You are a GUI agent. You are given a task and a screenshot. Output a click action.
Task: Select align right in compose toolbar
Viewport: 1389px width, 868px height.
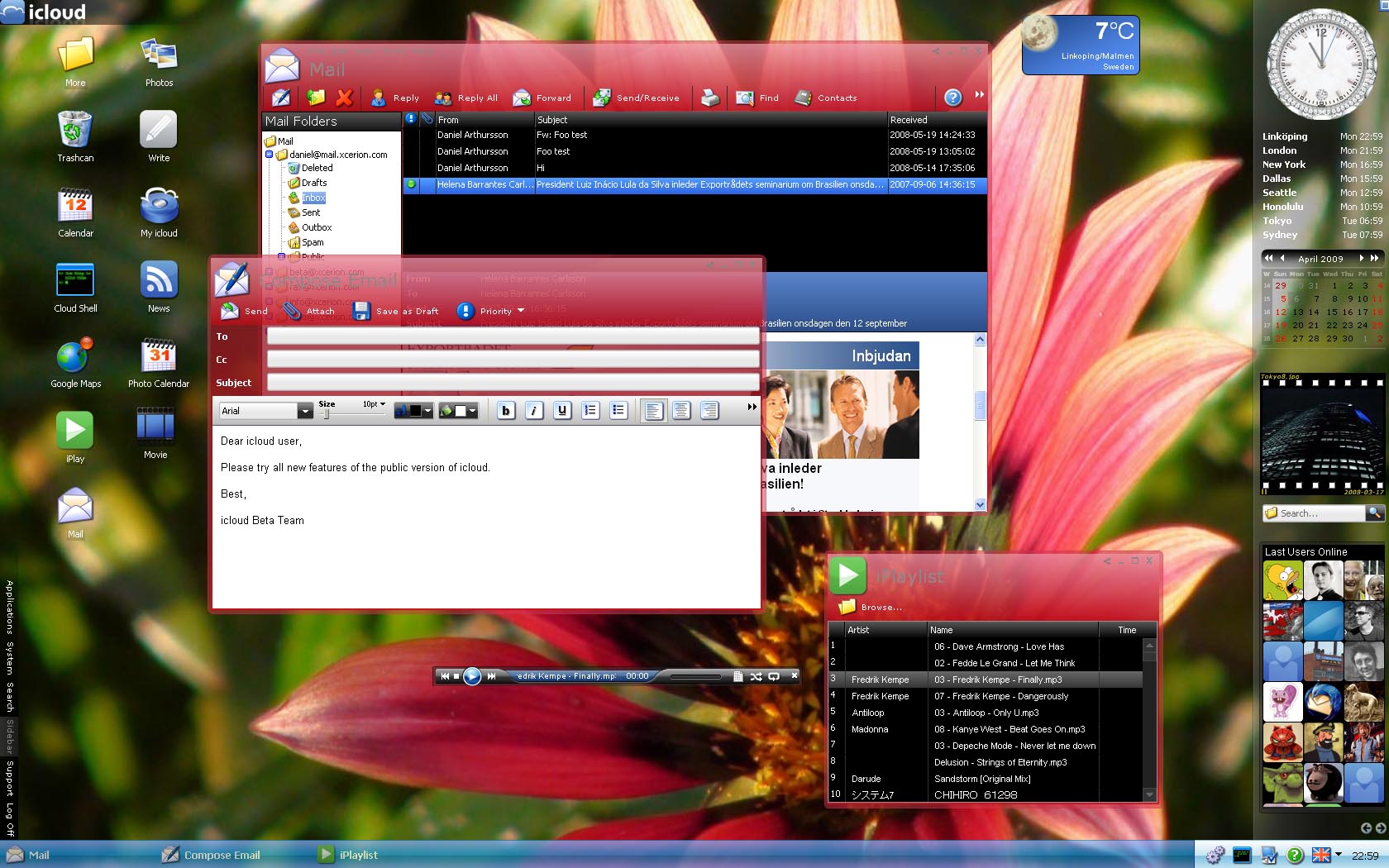point(709,411)
